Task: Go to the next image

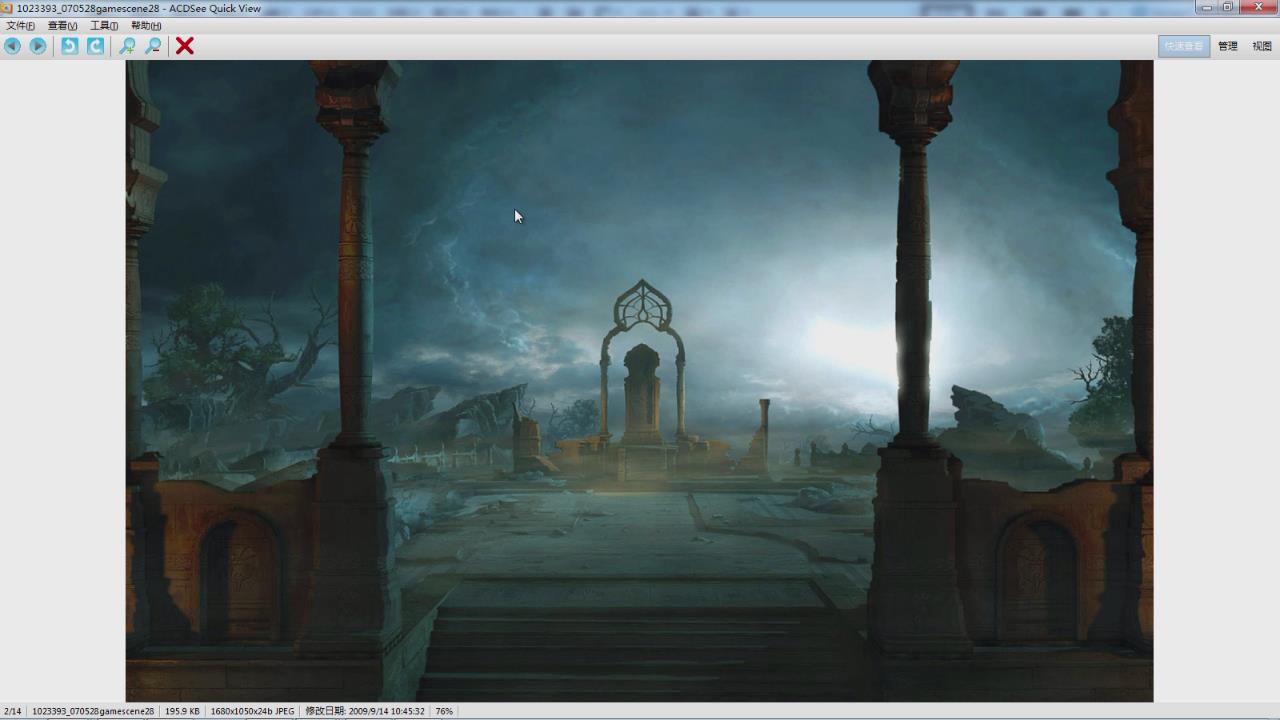Action: click(x=38, y=46)
